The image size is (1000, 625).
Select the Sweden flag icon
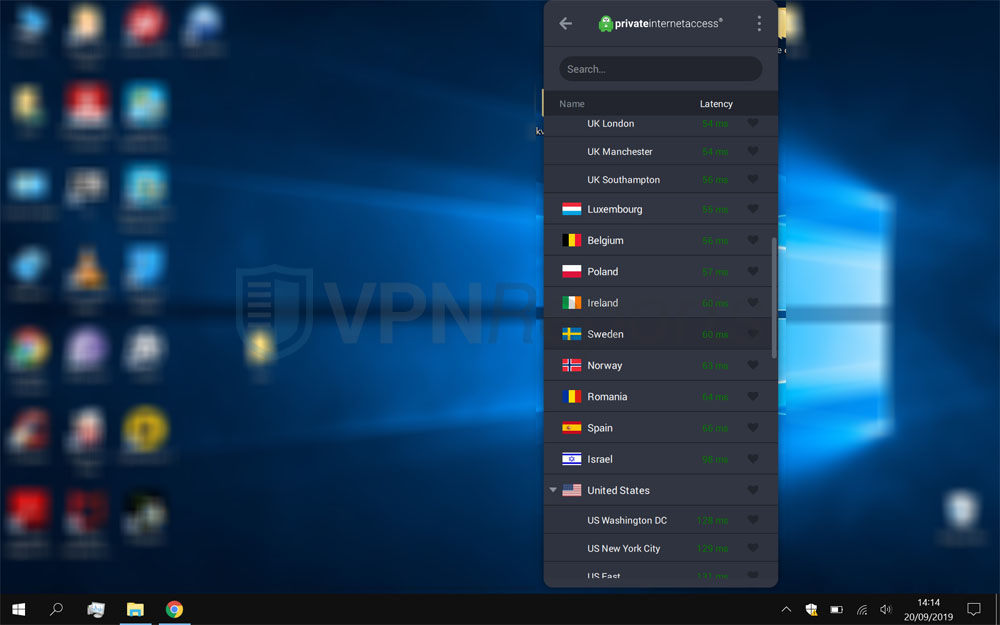(572, 334)
